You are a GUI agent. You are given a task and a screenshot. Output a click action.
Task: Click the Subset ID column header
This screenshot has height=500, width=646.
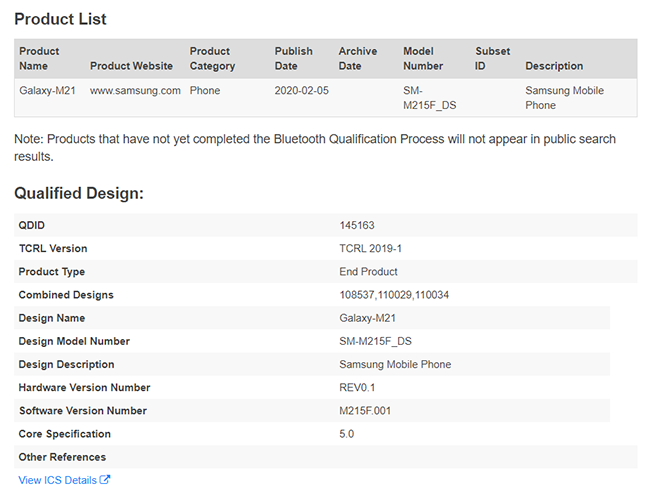click(492, 58)
